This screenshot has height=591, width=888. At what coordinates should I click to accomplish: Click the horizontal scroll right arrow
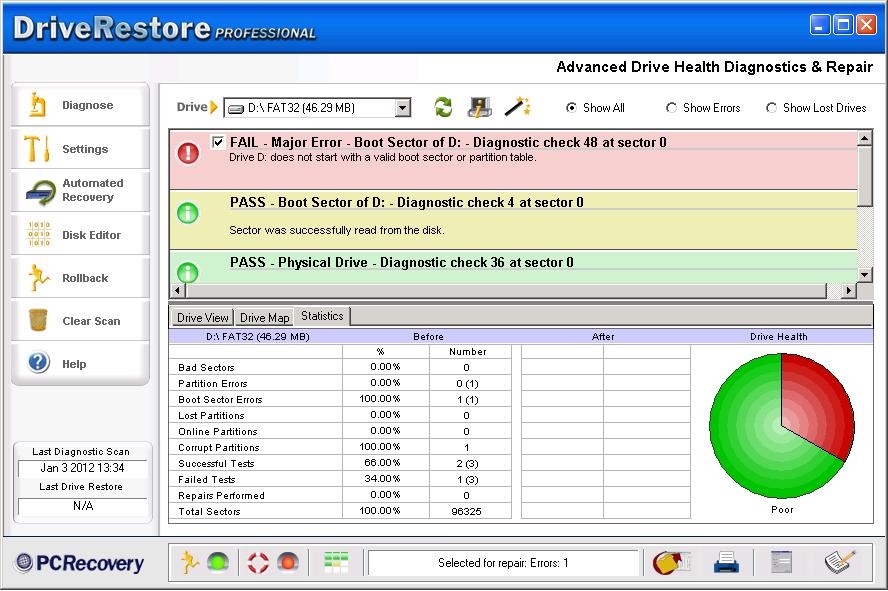pyautogui.click(x=848, y=290)
